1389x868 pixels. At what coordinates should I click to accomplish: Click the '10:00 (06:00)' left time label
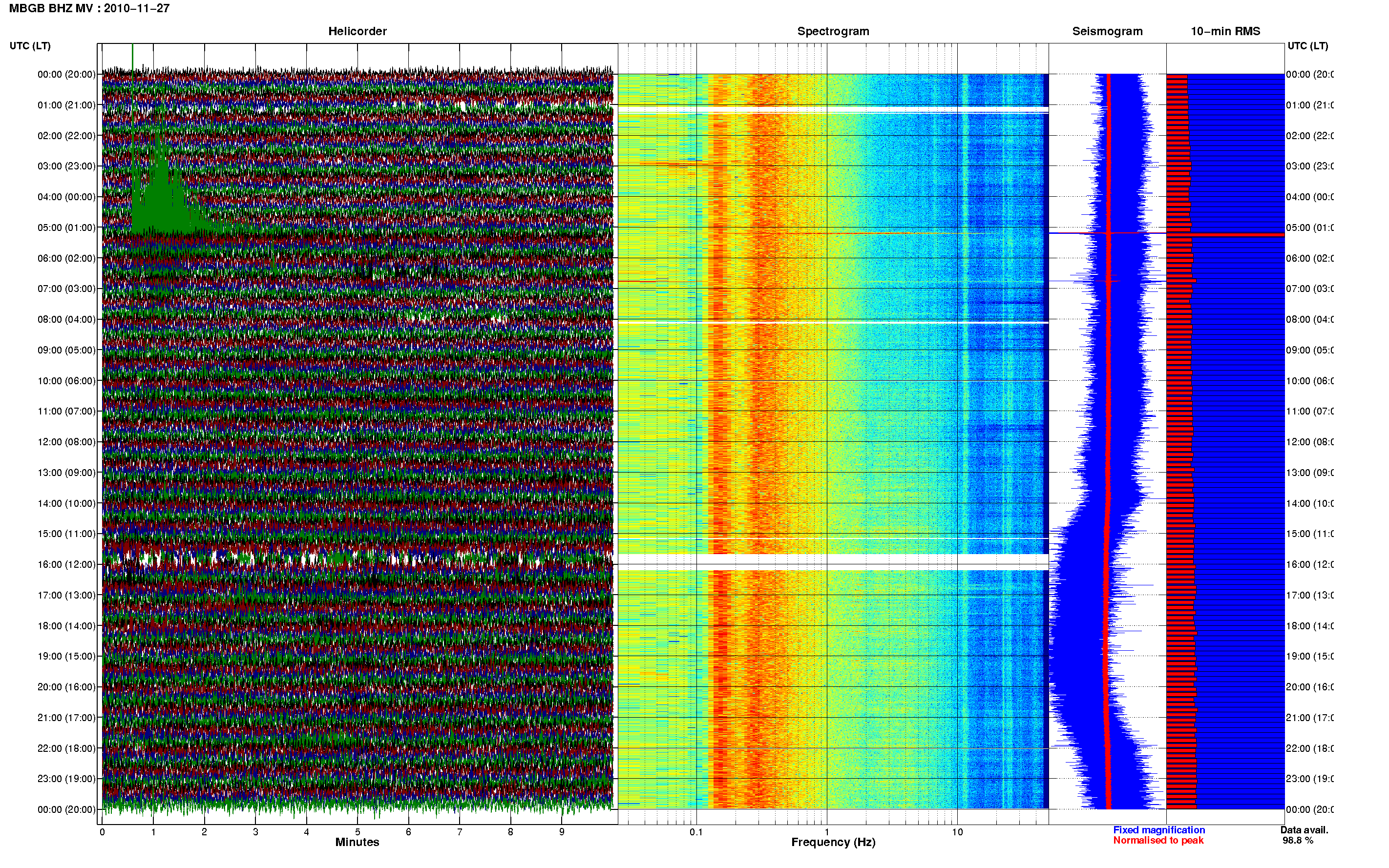[x=66, y=381]
